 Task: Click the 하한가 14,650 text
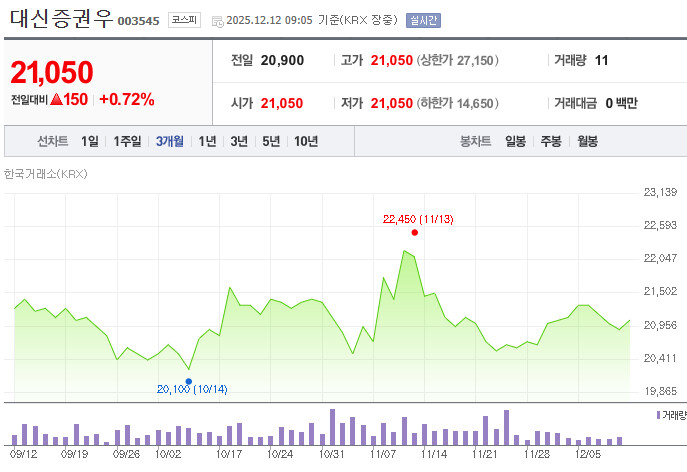[457, 103]
